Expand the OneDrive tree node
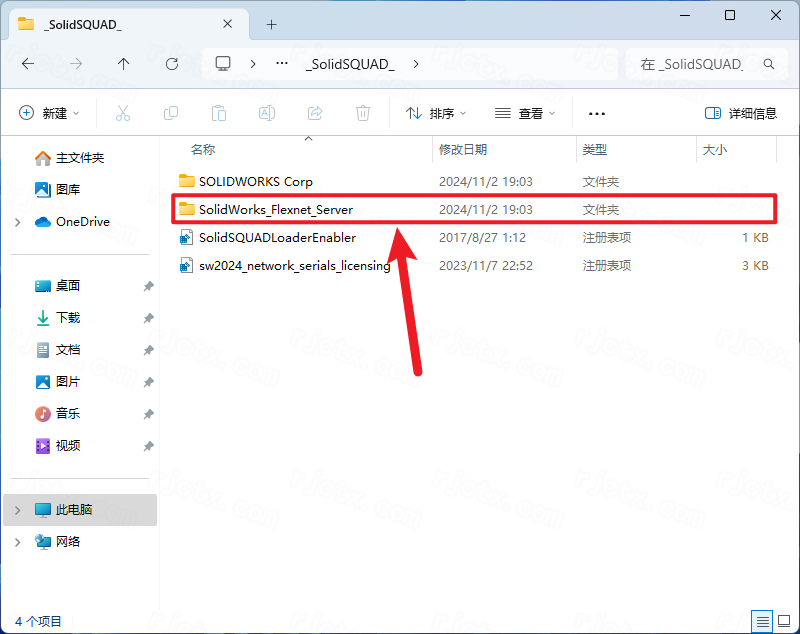 (x=18, y=222)
